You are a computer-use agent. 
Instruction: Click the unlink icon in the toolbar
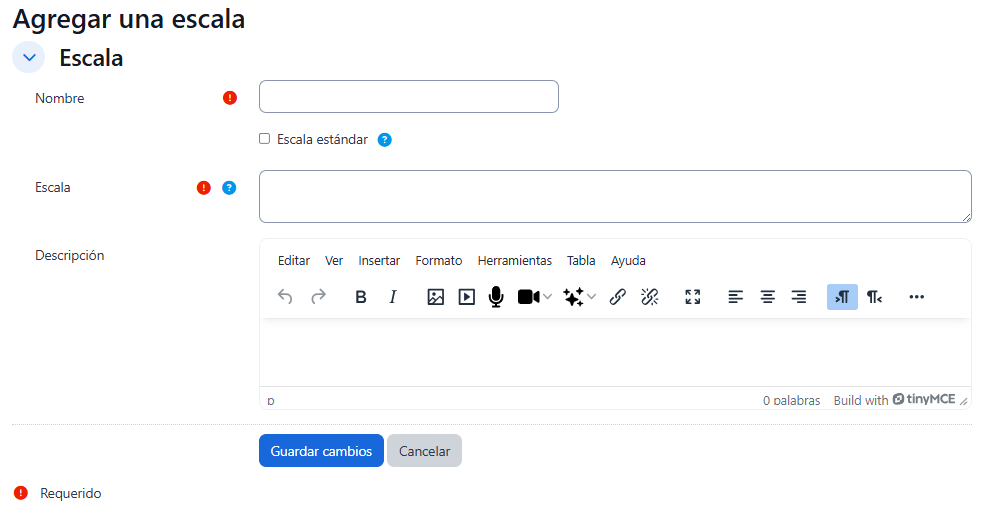(649, 297)
